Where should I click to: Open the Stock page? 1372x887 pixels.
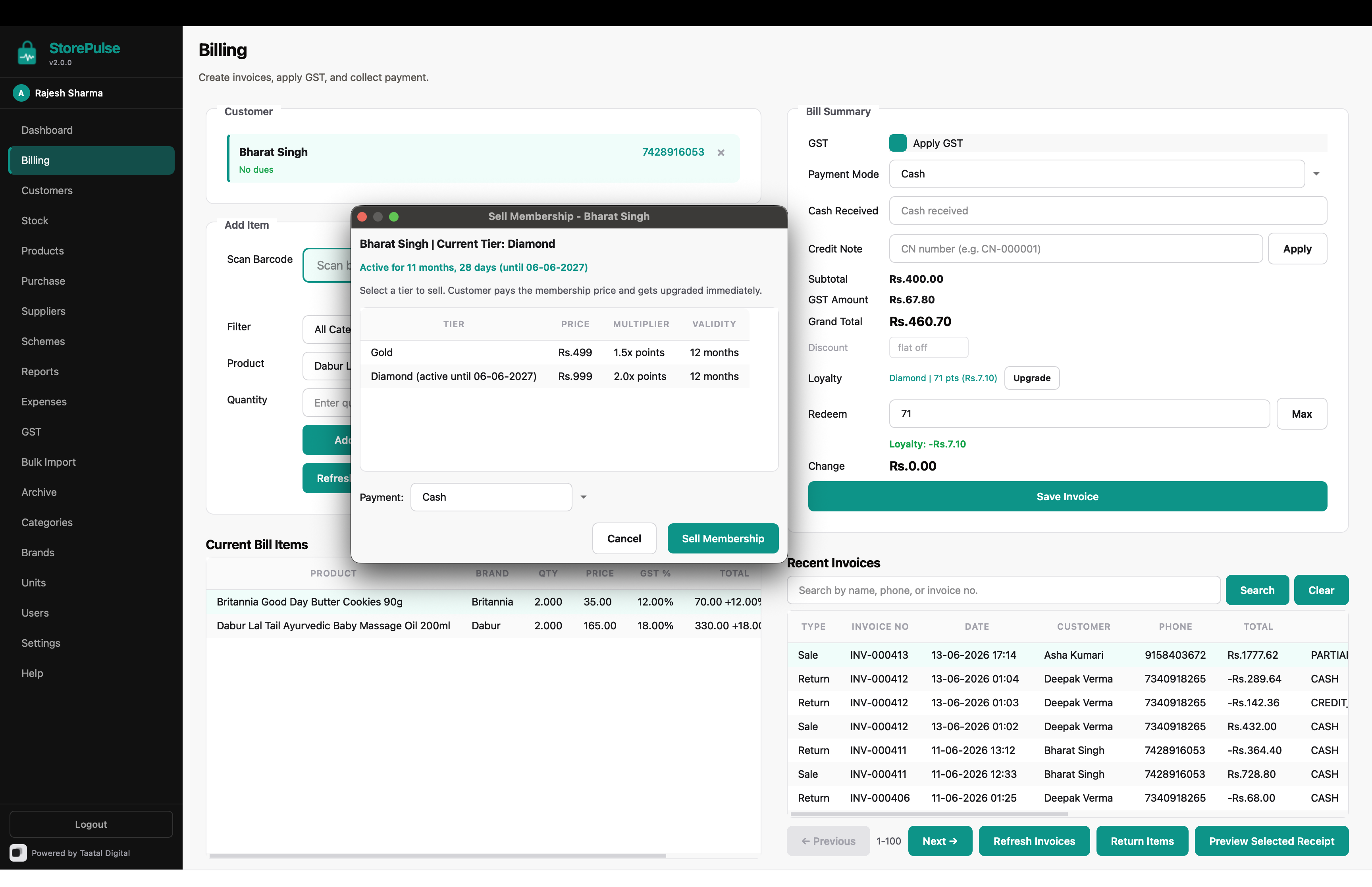pyautogui.click(x=91, y=221)
